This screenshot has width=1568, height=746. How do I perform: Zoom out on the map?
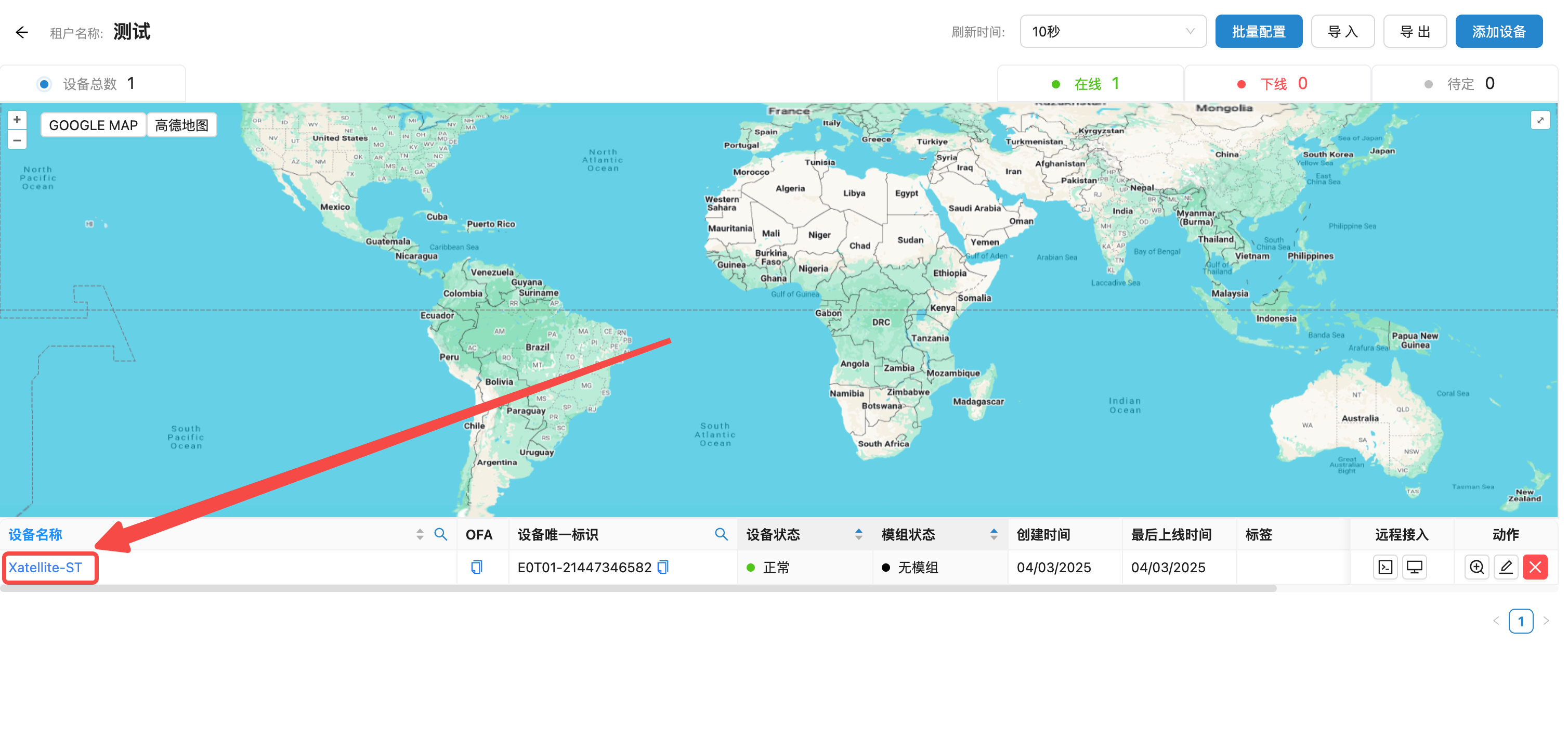point(17,140)
